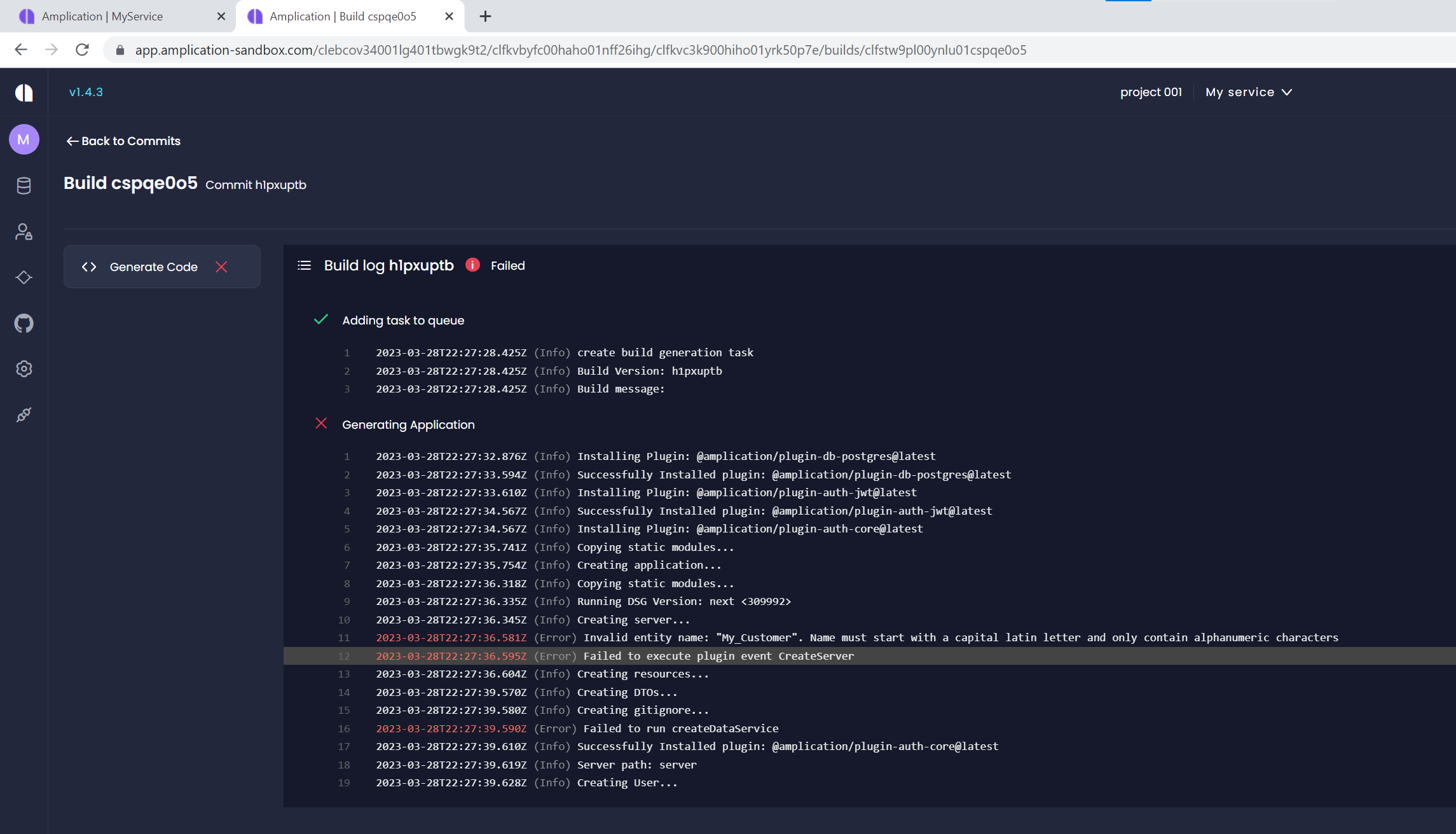1456x834 pixels.
Task: Close the Build cspqe0o5 browser tab
Action: pos(449,17)
